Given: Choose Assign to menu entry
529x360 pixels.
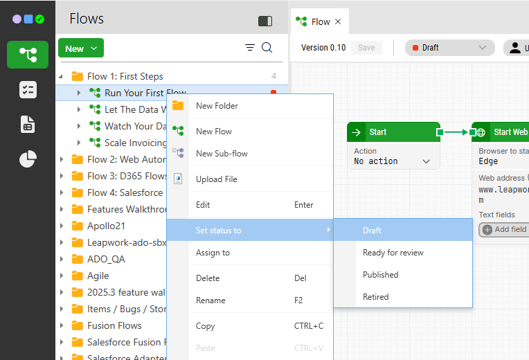Looking at the screenshot, I should (x=250, y=253).
